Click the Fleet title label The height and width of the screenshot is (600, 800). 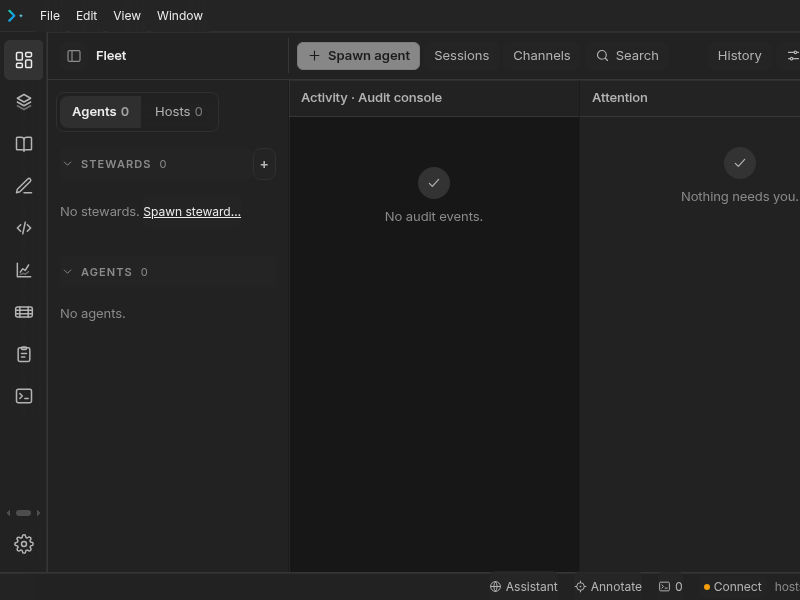pyautogui.click(x=111, y=56)
